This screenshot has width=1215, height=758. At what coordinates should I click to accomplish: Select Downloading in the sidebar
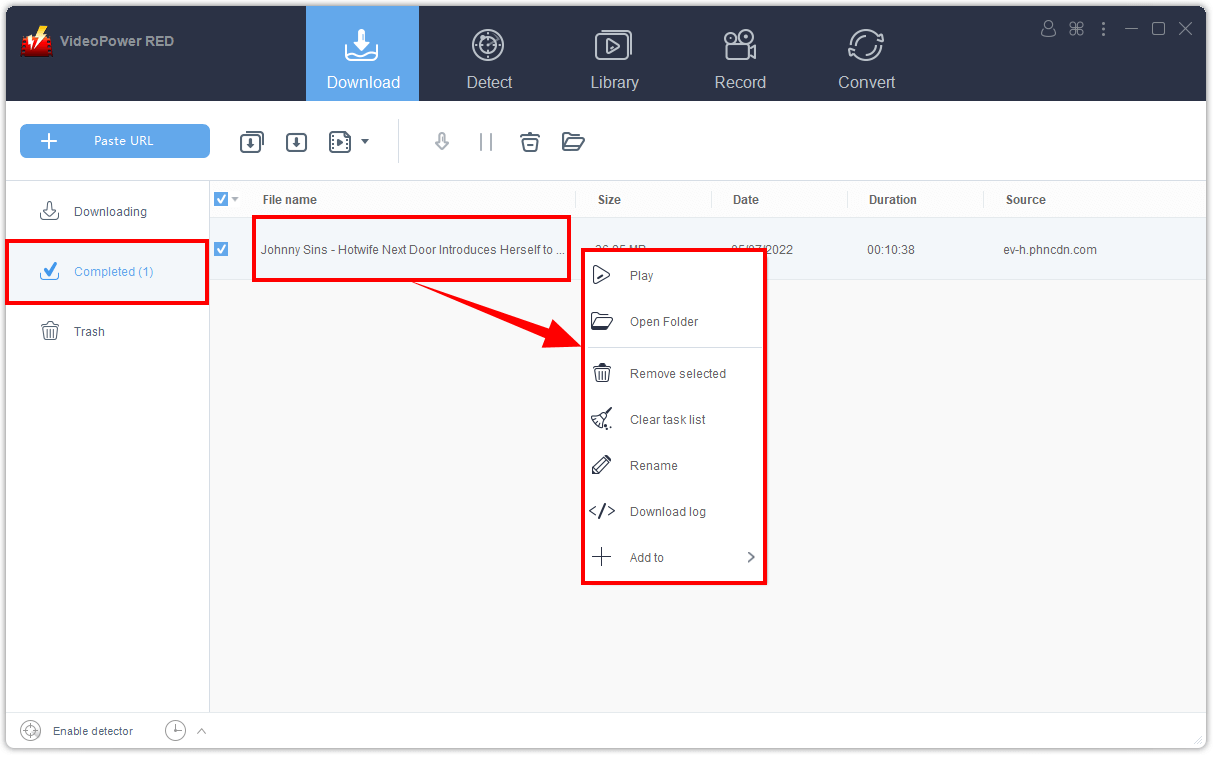(x=108, y=212)
